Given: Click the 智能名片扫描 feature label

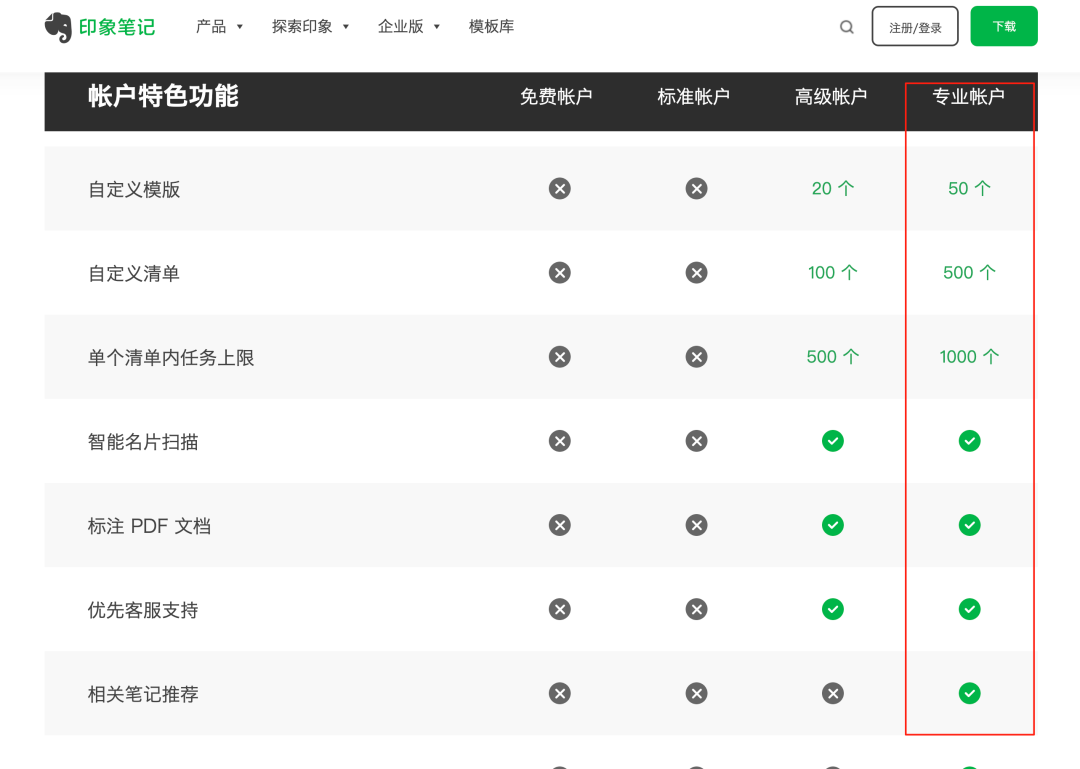Looking at the screenshot, I should [x=143, y=442].
